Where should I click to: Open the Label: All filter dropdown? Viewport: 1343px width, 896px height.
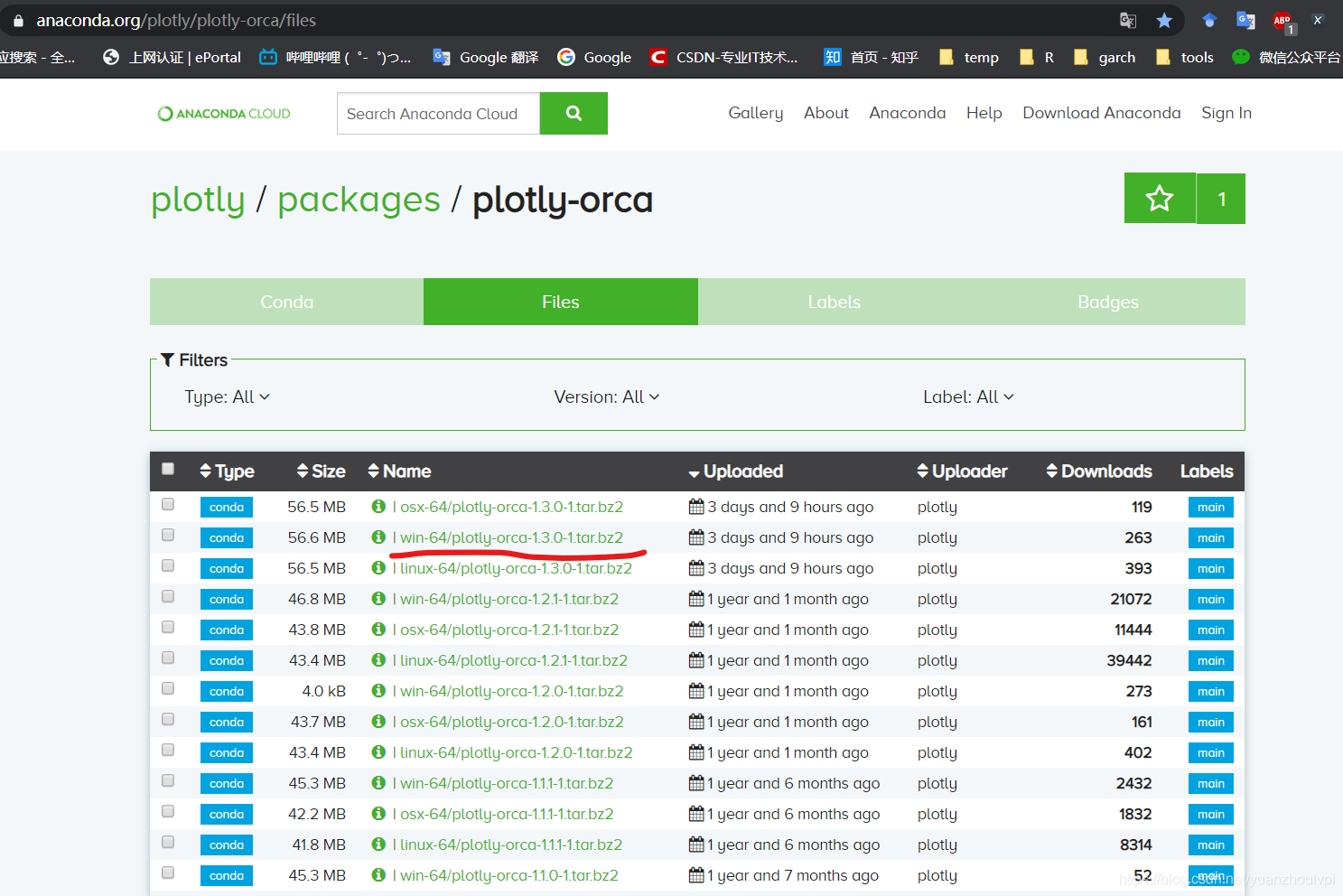(968, 396)
